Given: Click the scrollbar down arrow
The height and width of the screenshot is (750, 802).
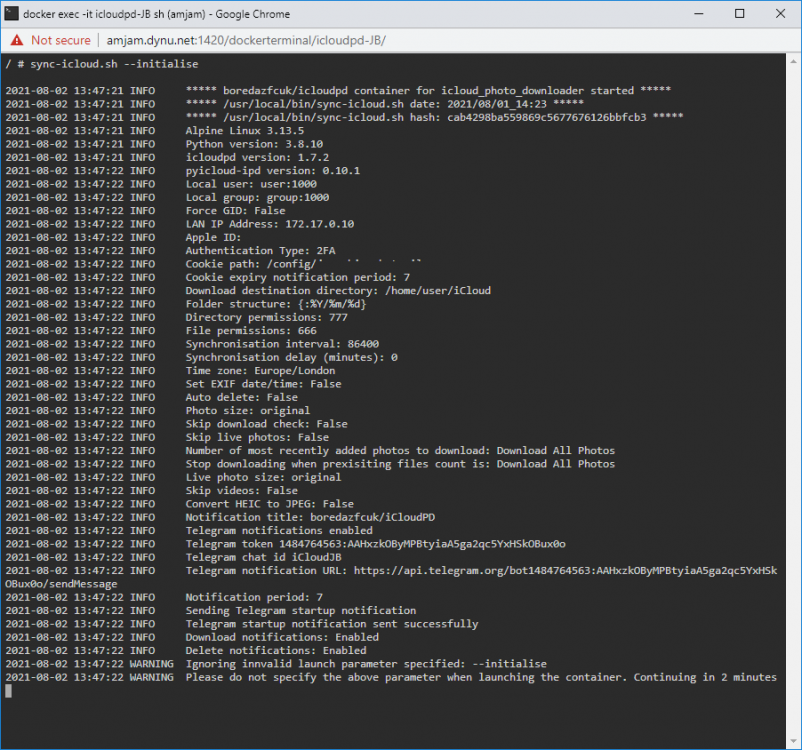Looking at the screenshot, I should [x=794, y=741].
